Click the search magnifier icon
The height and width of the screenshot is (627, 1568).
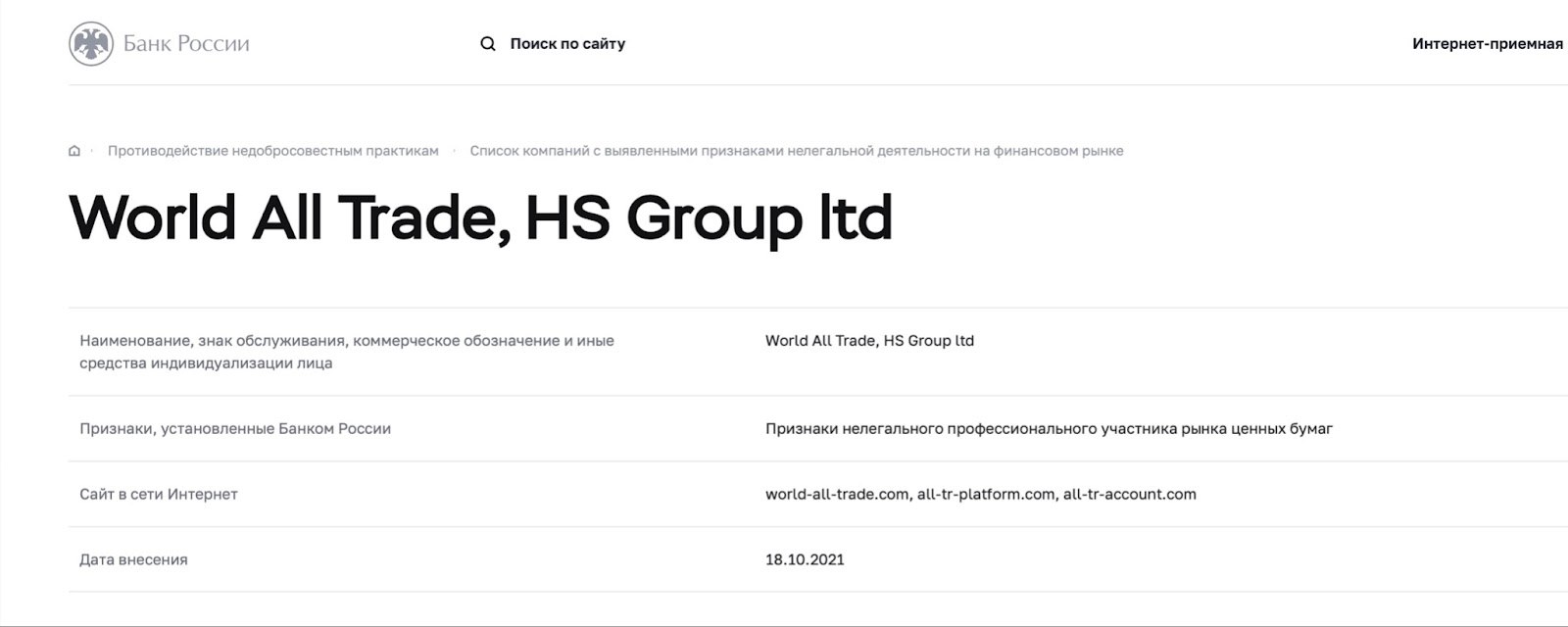click(487, 44)
